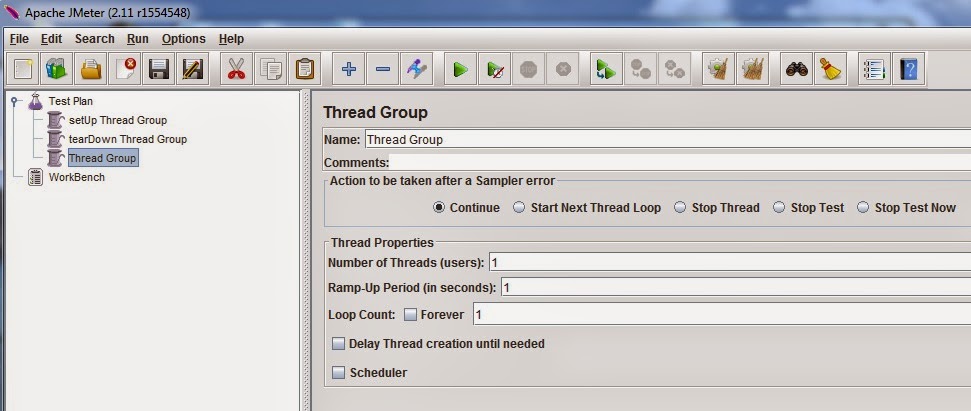Open the File menu

(x=19, y=38)
